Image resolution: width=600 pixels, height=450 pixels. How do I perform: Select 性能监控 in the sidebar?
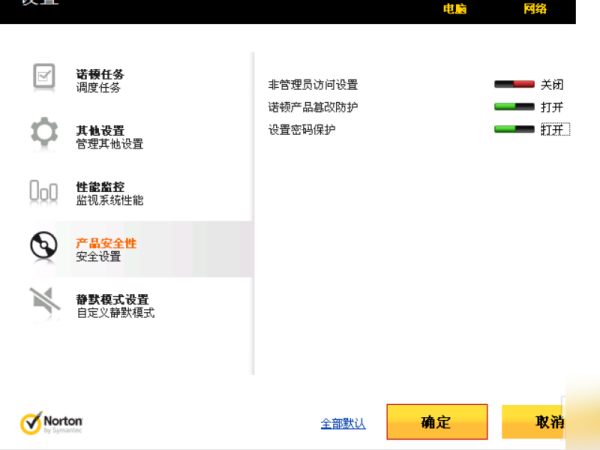pyautogui.click(x=100, y=187)
